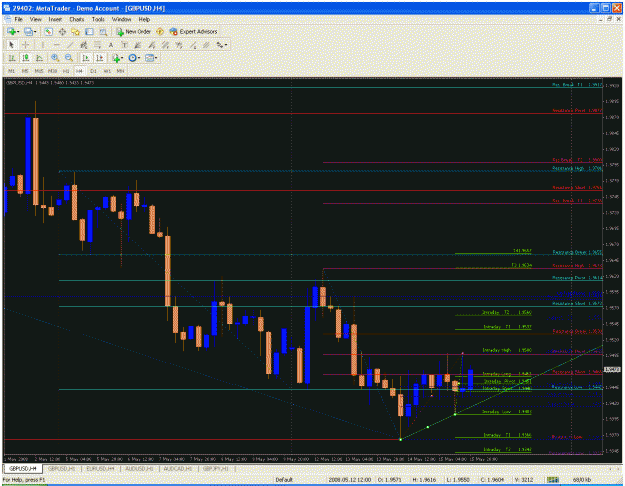Select the Crosshair tool
This screenshot has height=486, width=625.
pyautogui.click(x=26, y=45)
